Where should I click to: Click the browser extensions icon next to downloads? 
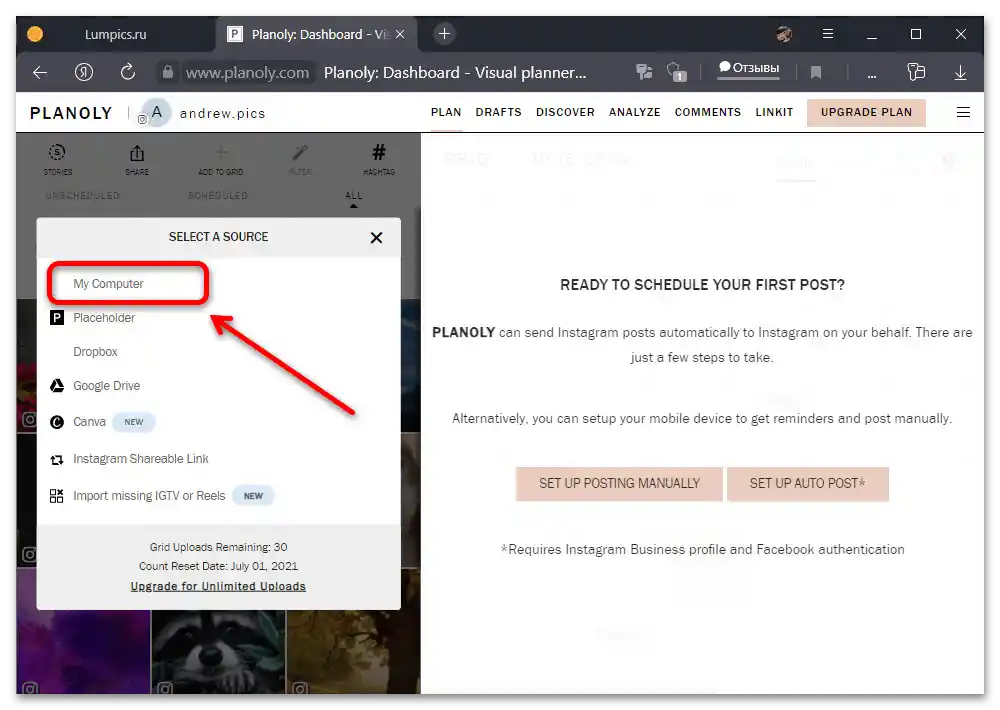click(x=916, y=72)
